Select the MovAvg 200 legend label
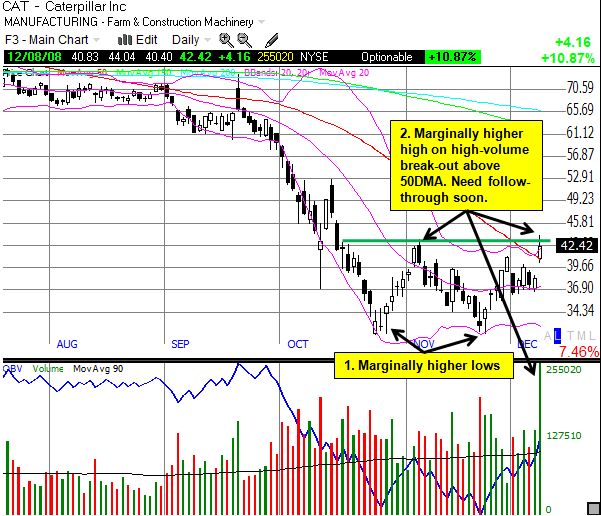601x516 pixels. click(207, 72)
